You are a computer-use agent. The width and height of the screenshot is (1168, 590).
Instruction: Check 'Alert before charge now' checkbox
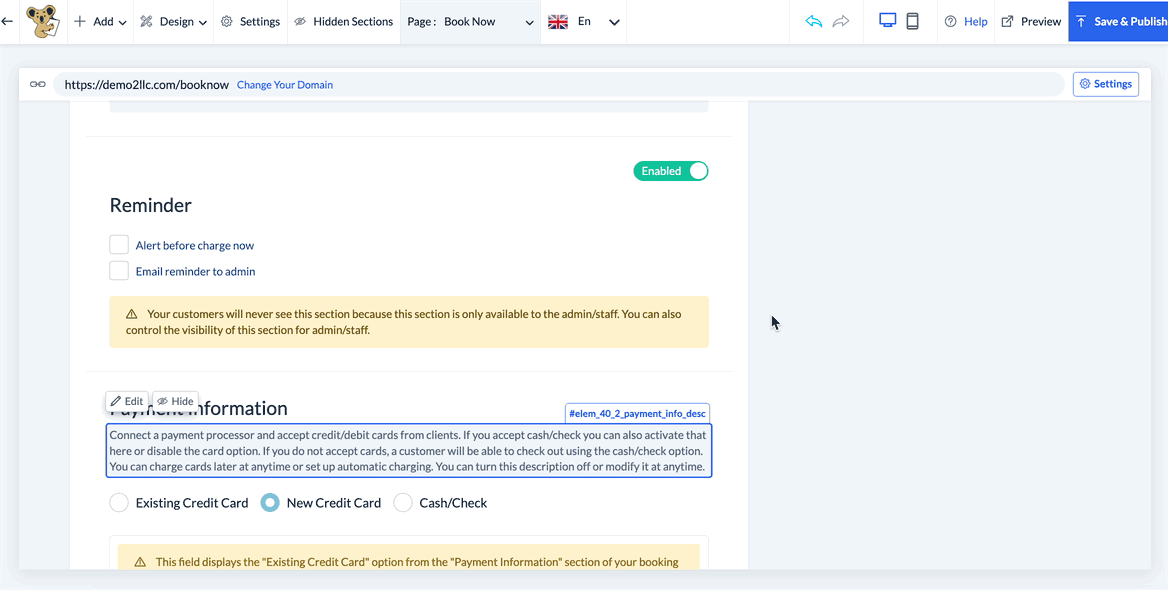point(119,245)
